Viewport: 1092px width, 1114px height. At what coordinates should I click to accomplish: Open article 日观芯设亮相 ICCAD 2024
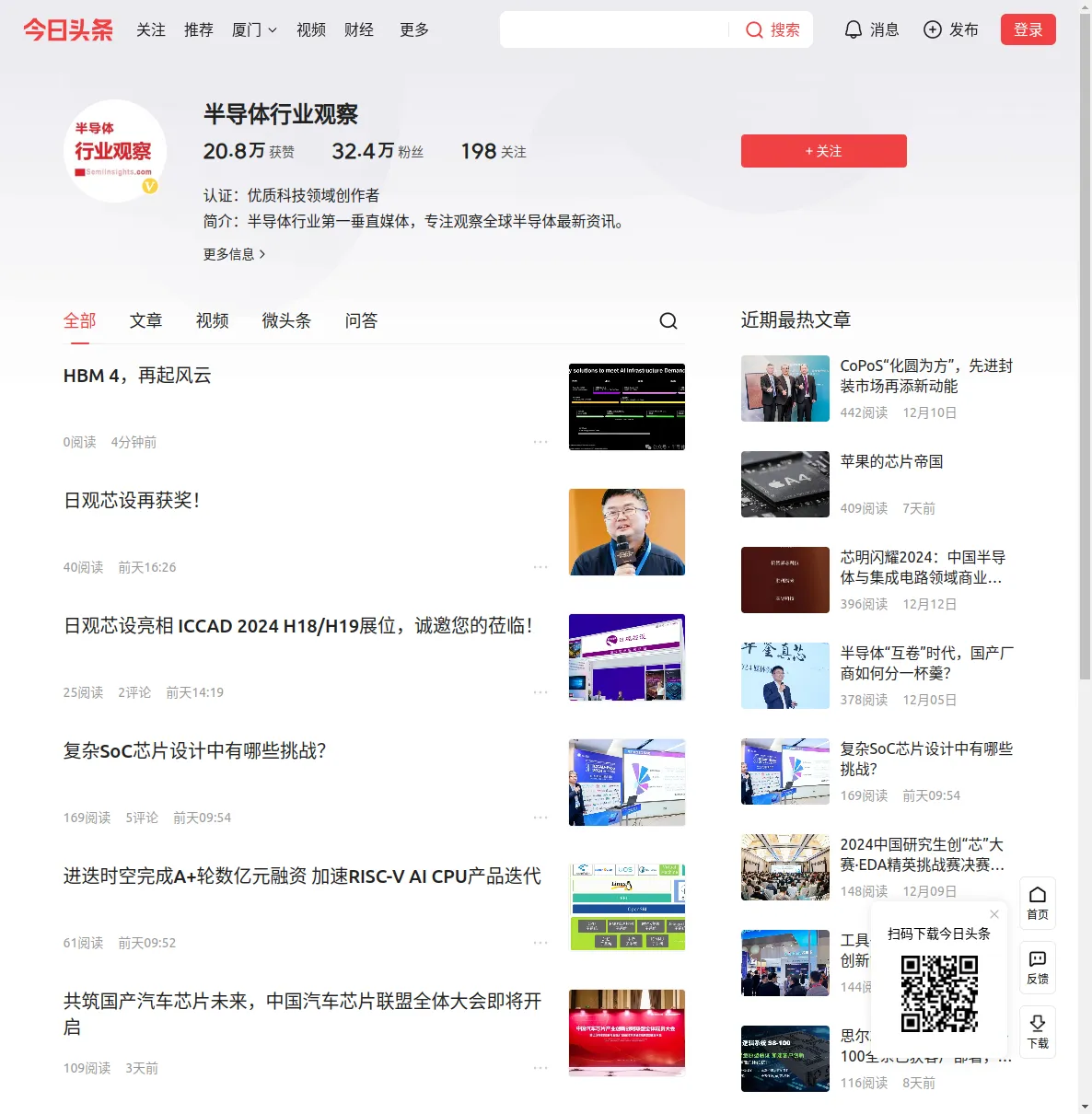[x=298, y=626]
